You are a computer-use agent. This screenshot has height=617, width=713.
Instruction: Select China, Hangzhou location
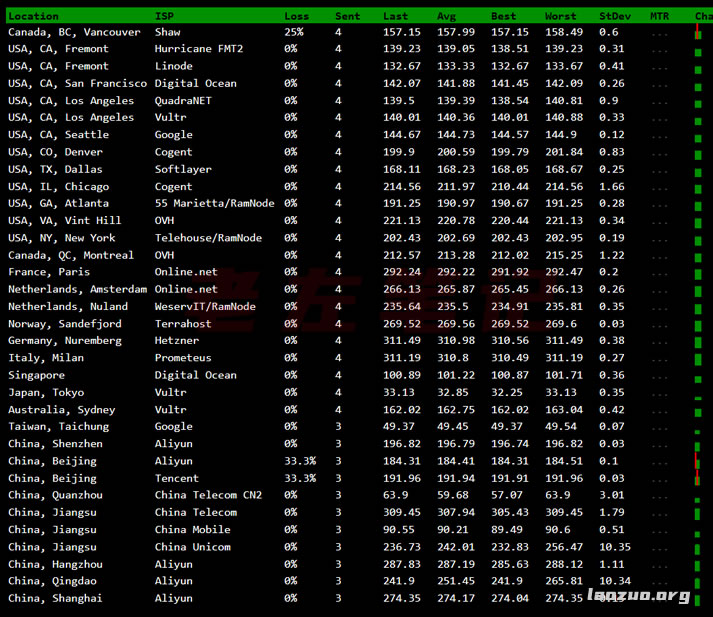click(x=55, y=564)
